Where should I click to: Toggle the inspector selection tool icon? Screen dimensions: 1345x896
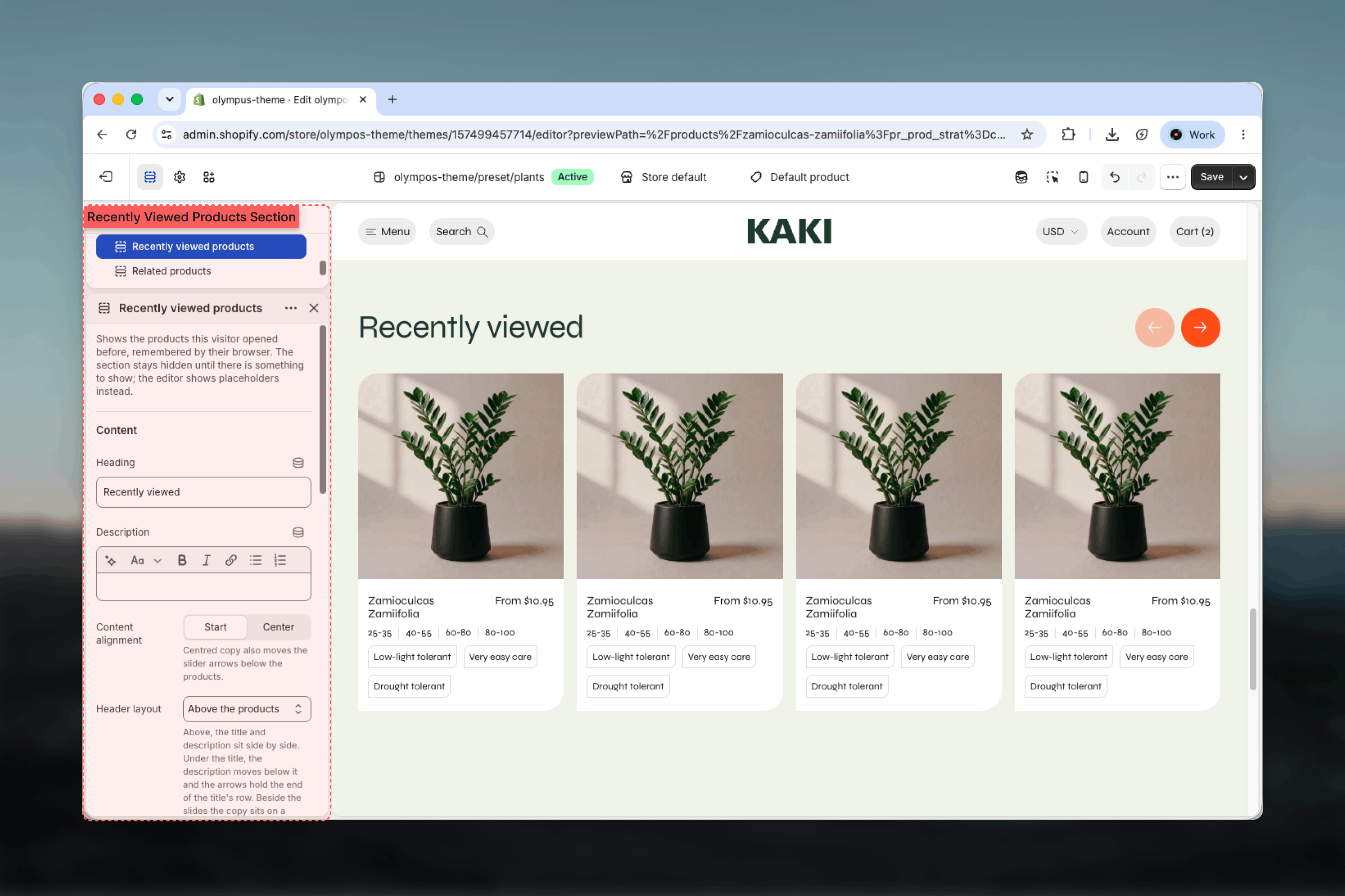[x=1052, y=177]
